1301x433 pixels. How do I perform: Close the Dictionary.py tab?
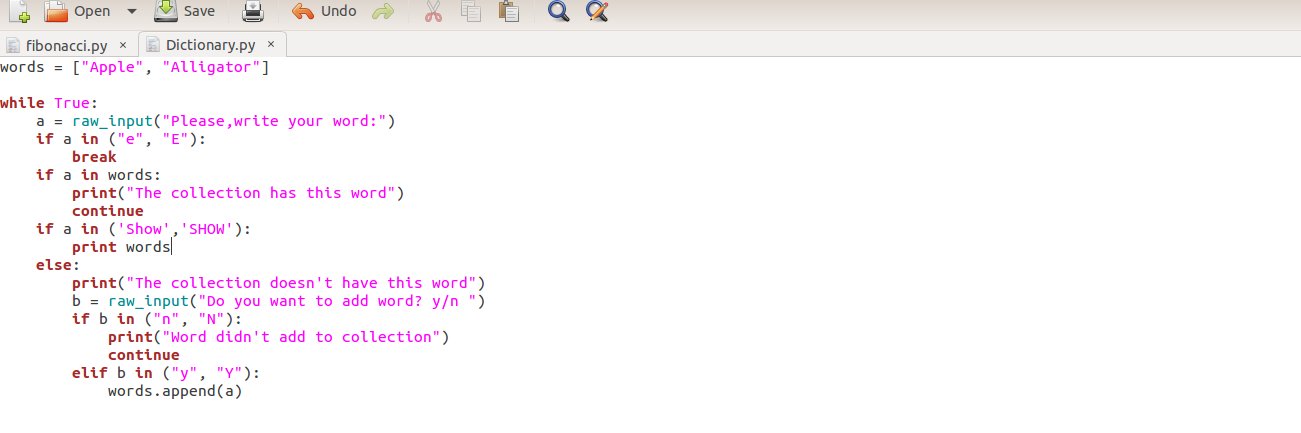[x=271, y=45]
